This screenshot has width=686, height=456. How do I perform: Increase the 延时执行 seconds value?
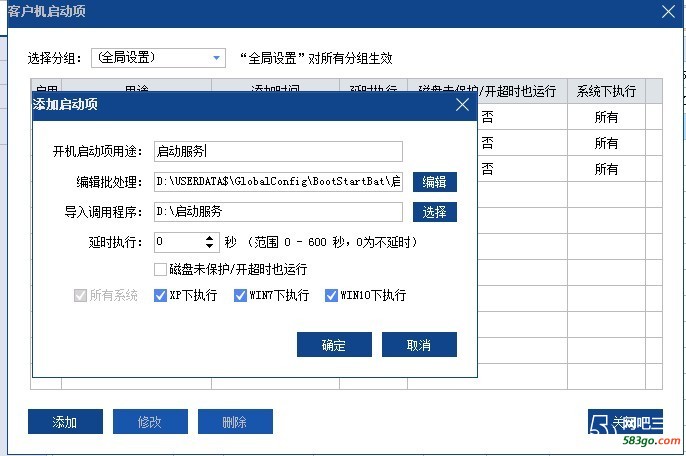coord(210,238)
